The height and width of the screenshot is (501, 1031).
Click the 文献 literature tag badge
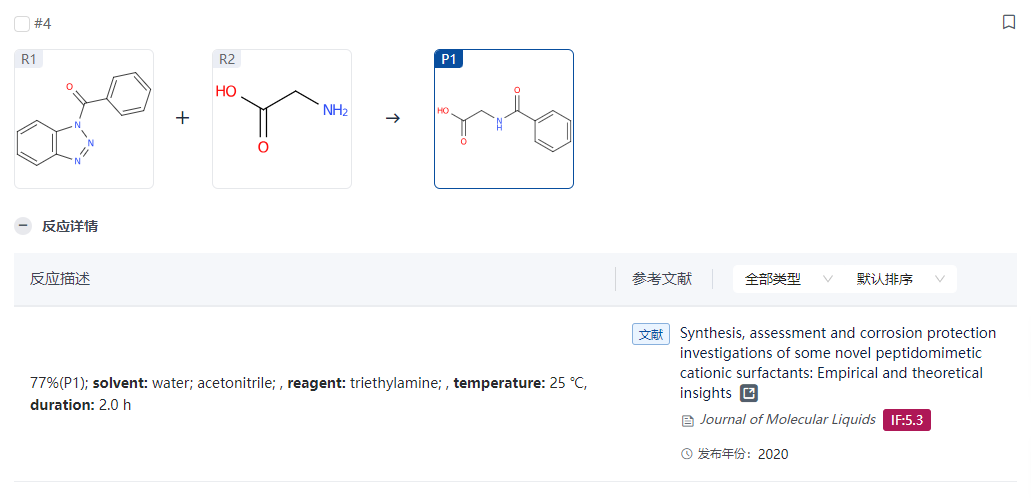651,334
